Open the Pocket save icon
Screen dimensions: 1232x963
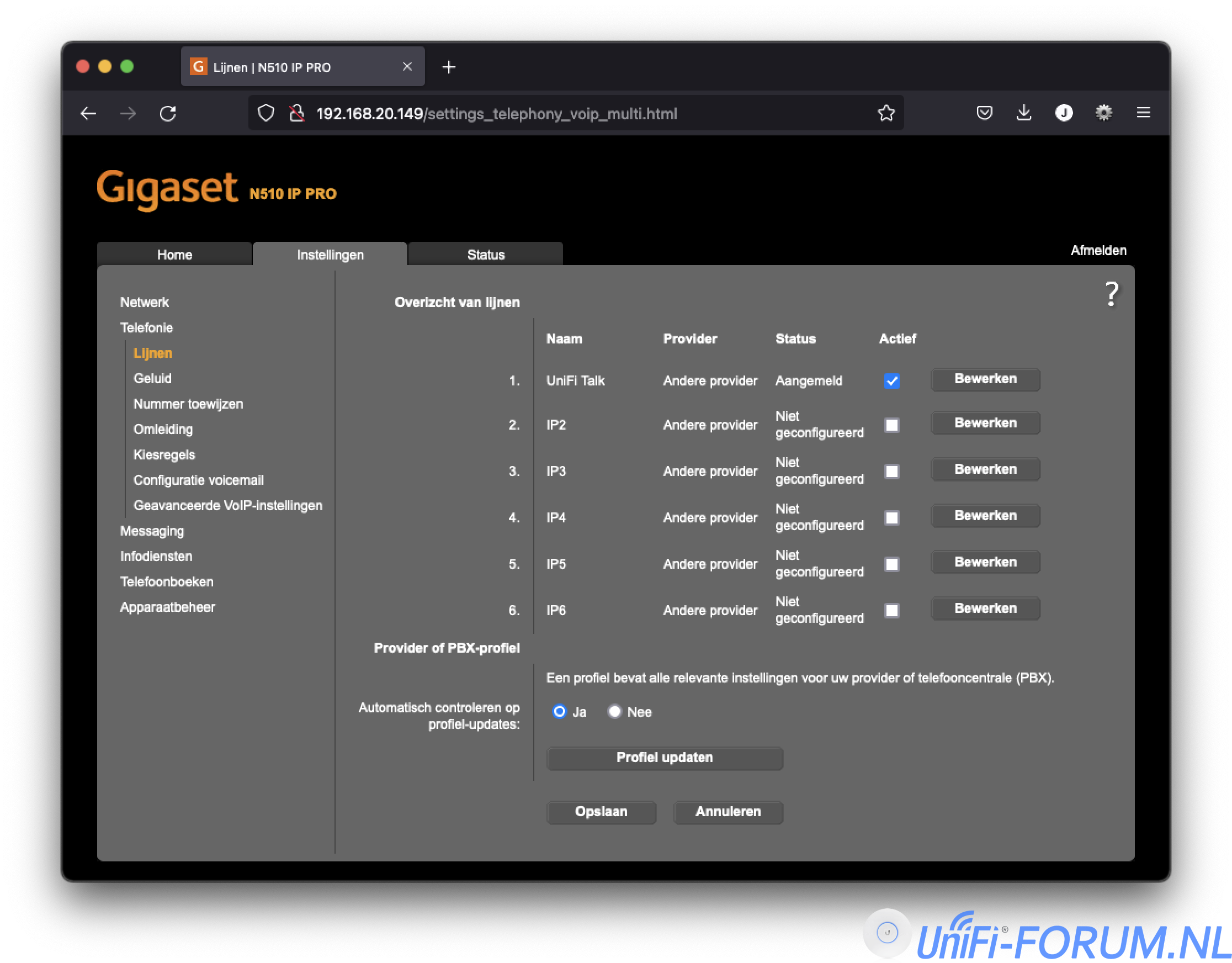[984, 113]
